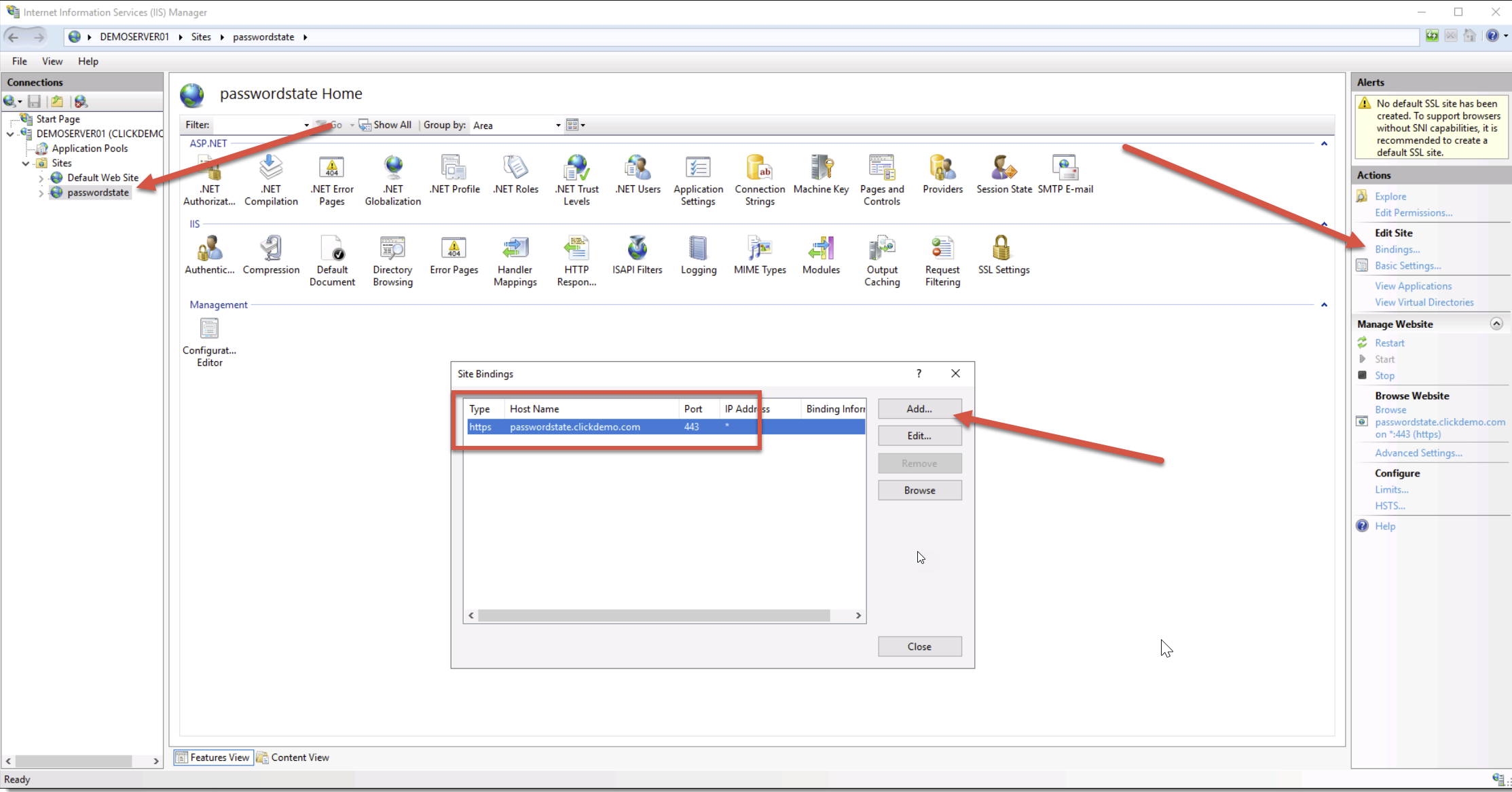Open the Pages and Controls feature
Image resolution: width=1512 pixels, height=792 pixels.
click(x=882, y=180)
